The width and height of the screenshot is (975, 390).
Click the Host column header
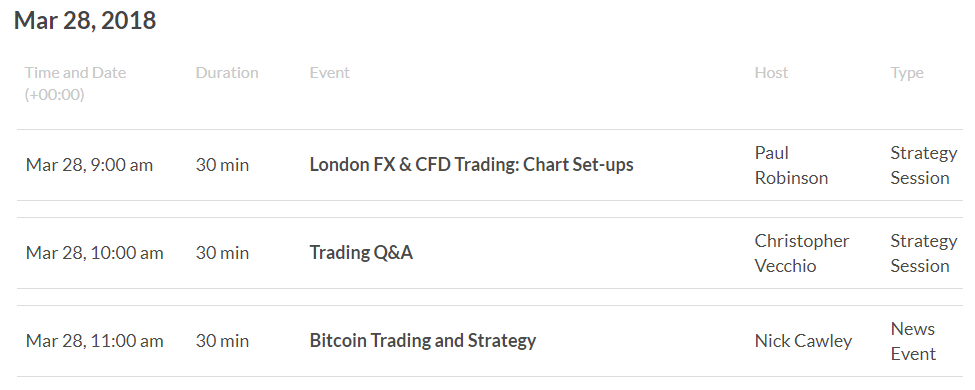[771, 73]
